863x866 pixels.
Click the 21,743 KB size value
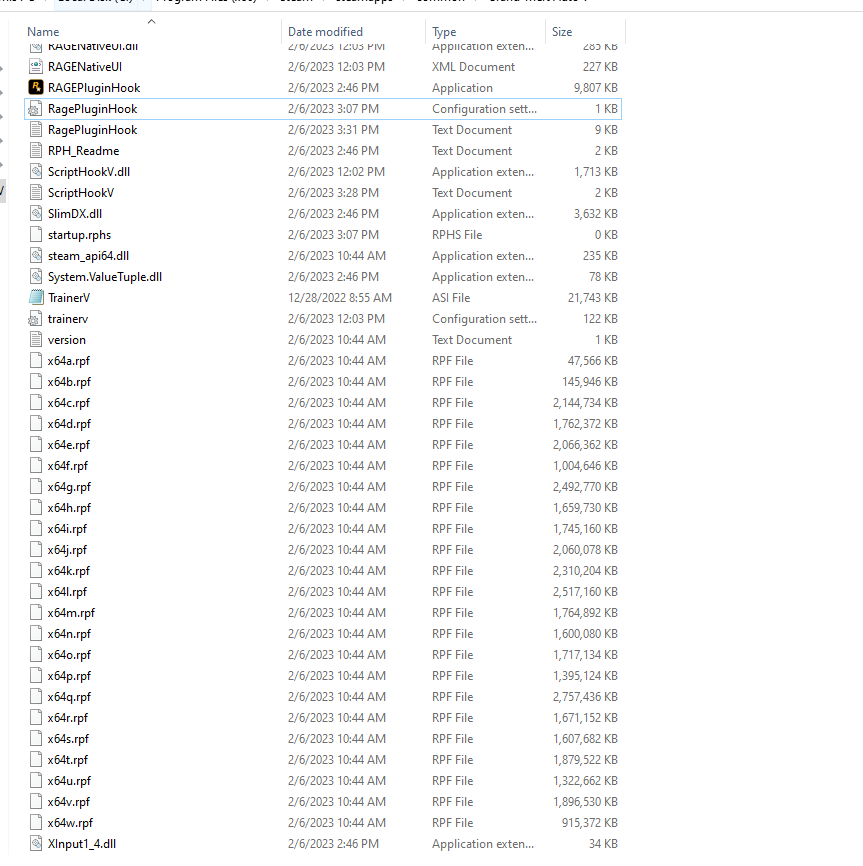[592, 298]
